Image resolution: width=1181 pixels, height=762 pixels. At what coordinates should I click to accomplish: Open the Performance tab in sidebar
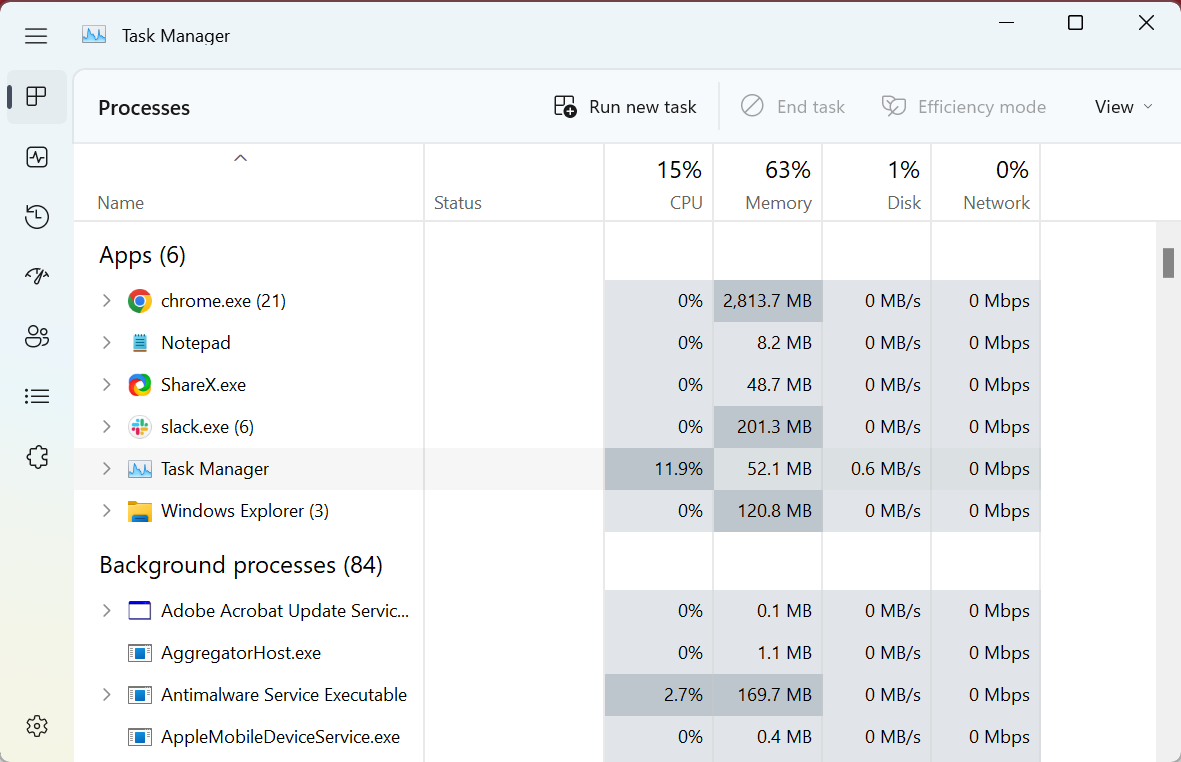pyautogui.click(x=36, y=157)
